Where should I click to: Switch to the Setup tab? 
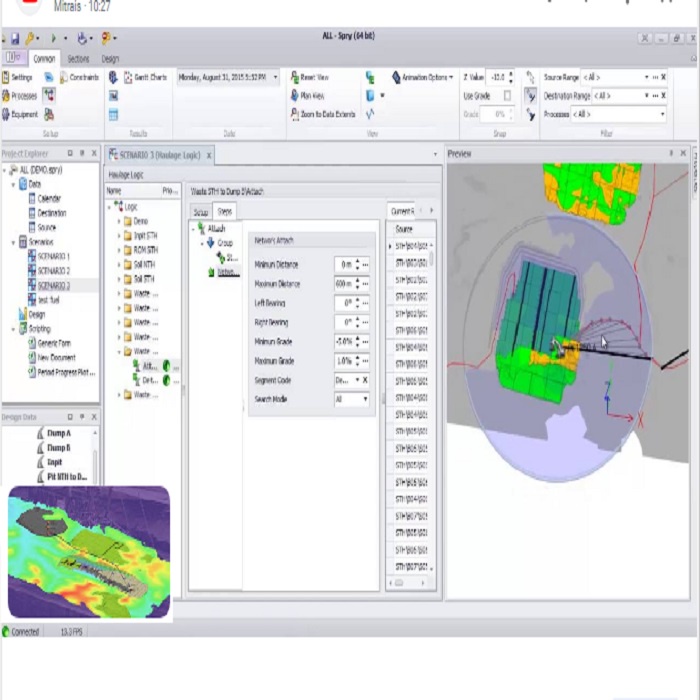click(x=200, y=212)
